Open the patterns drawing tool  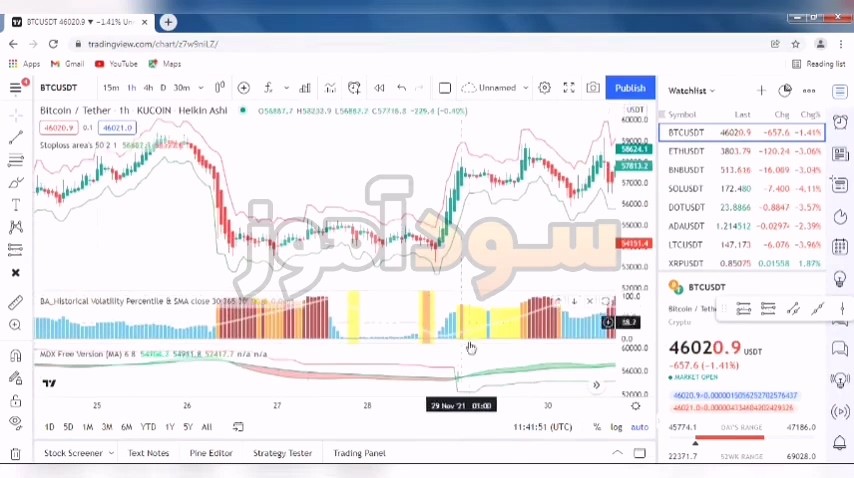[16, 227]
